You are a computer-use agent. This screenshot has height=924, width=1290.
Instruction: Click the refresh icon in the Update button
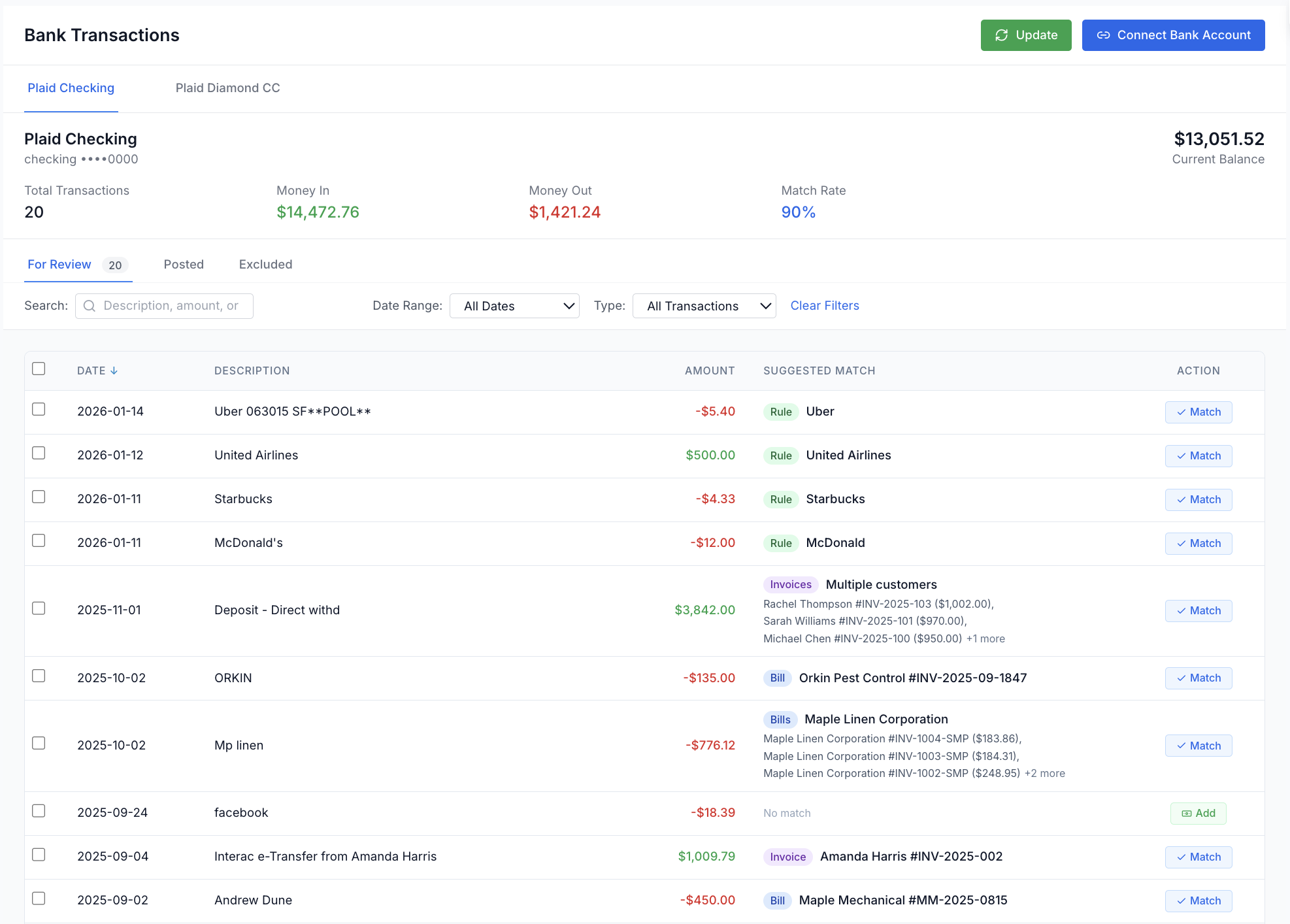click(1001, 35)
